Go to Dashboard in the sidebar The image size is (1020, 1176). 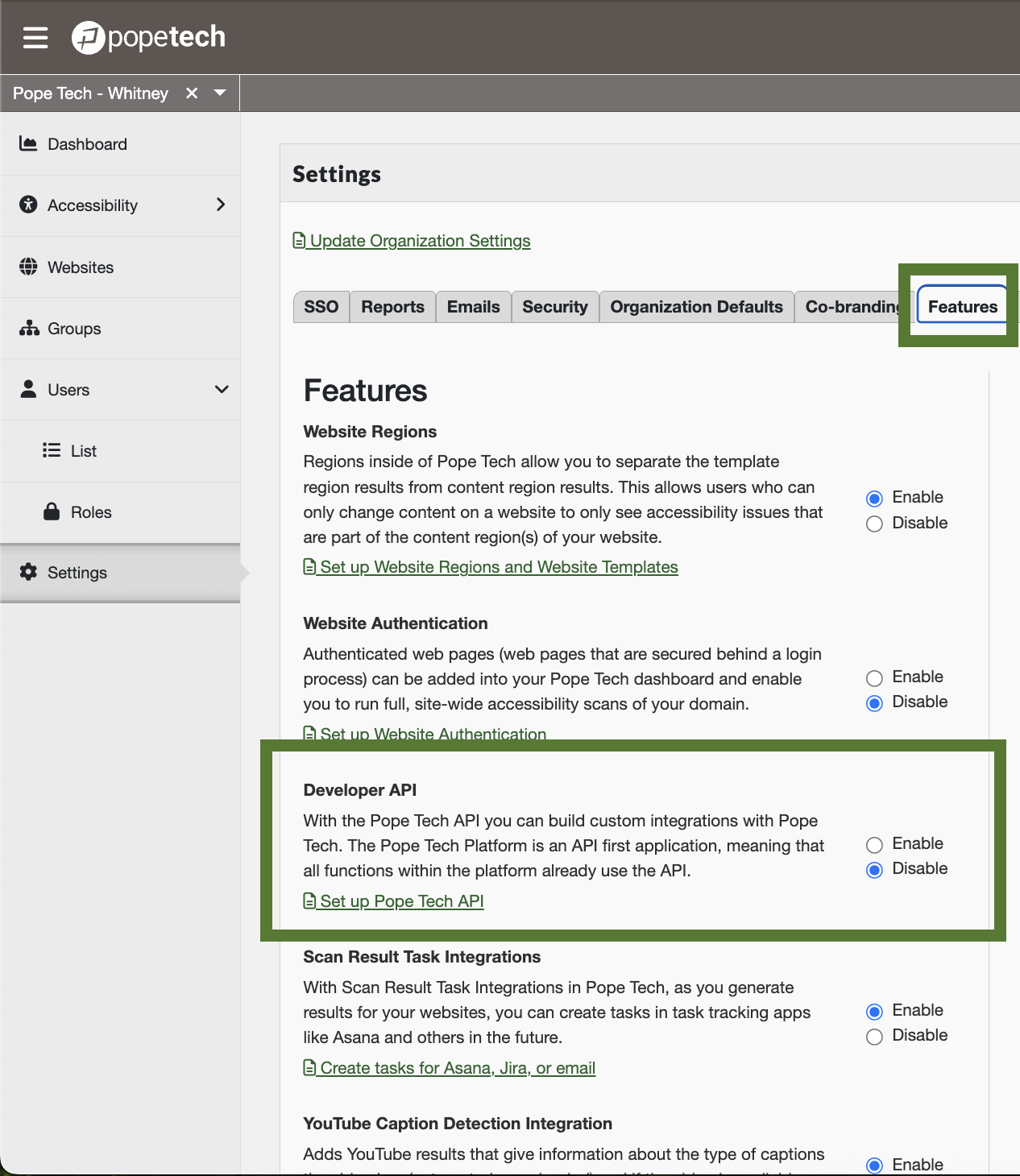121,144
